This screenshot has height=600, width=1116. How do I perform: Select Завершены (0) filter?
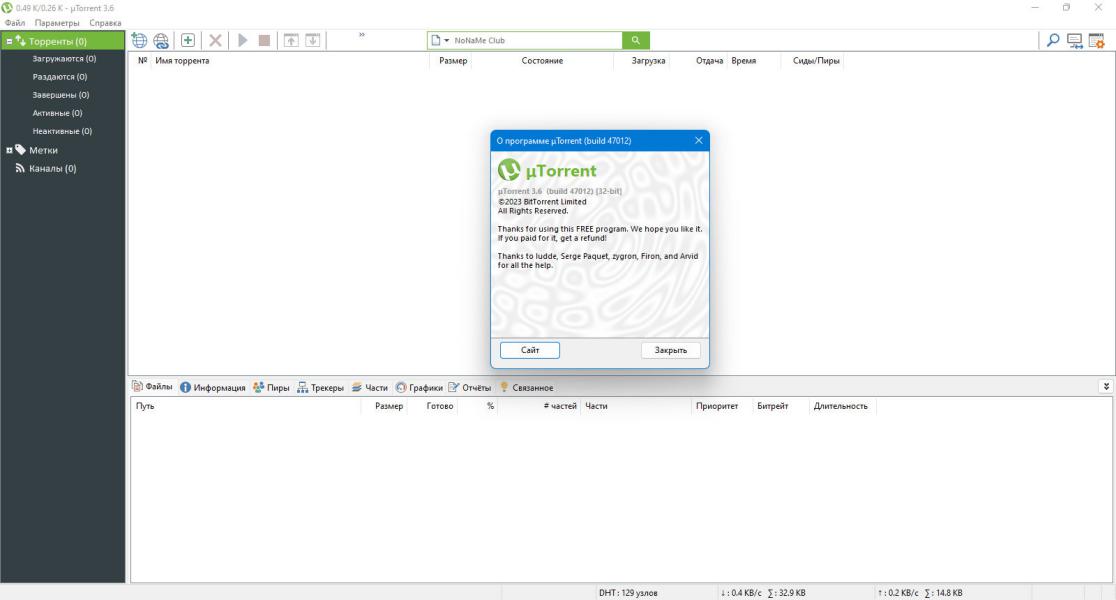[60, 95]
